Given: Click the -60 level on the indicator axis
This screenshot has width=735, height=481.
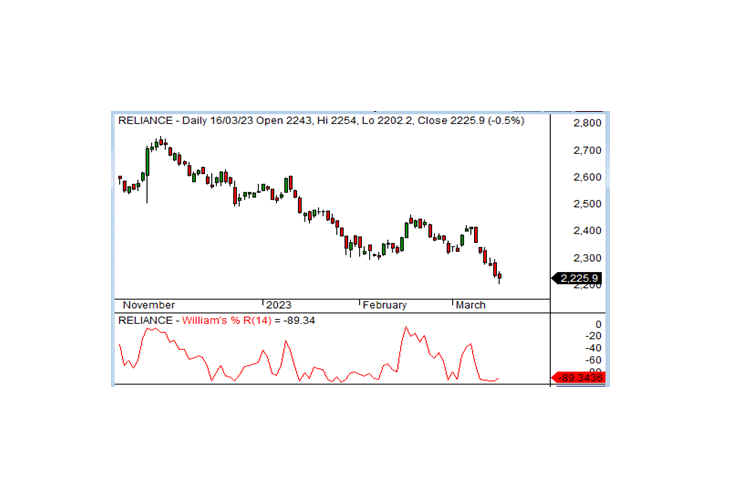Looking at the screenshot, I should (593, 360).
